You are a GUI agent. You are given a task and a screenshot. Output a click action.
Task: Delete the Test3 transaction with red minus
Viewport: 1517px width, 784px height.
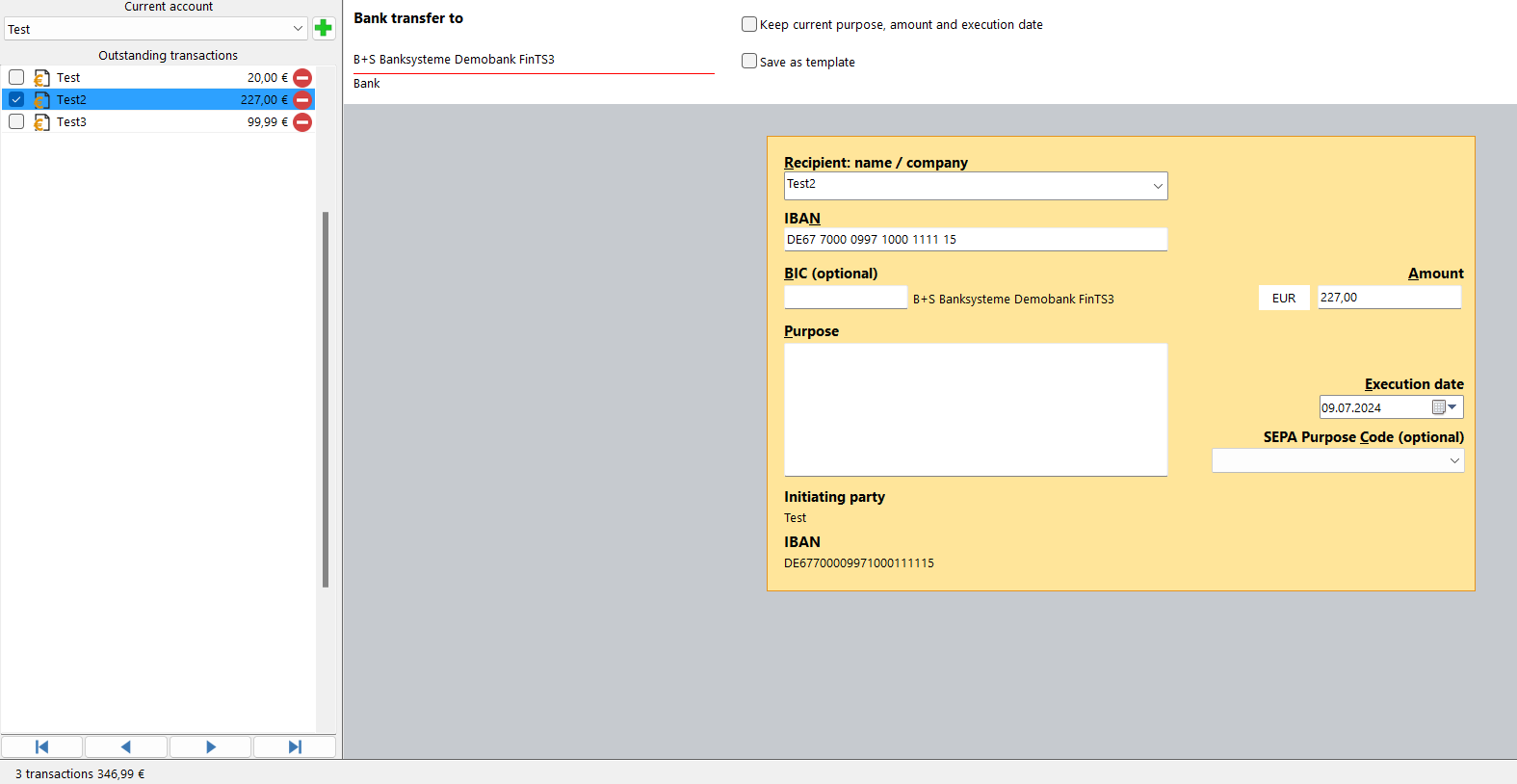coord(302,122)
